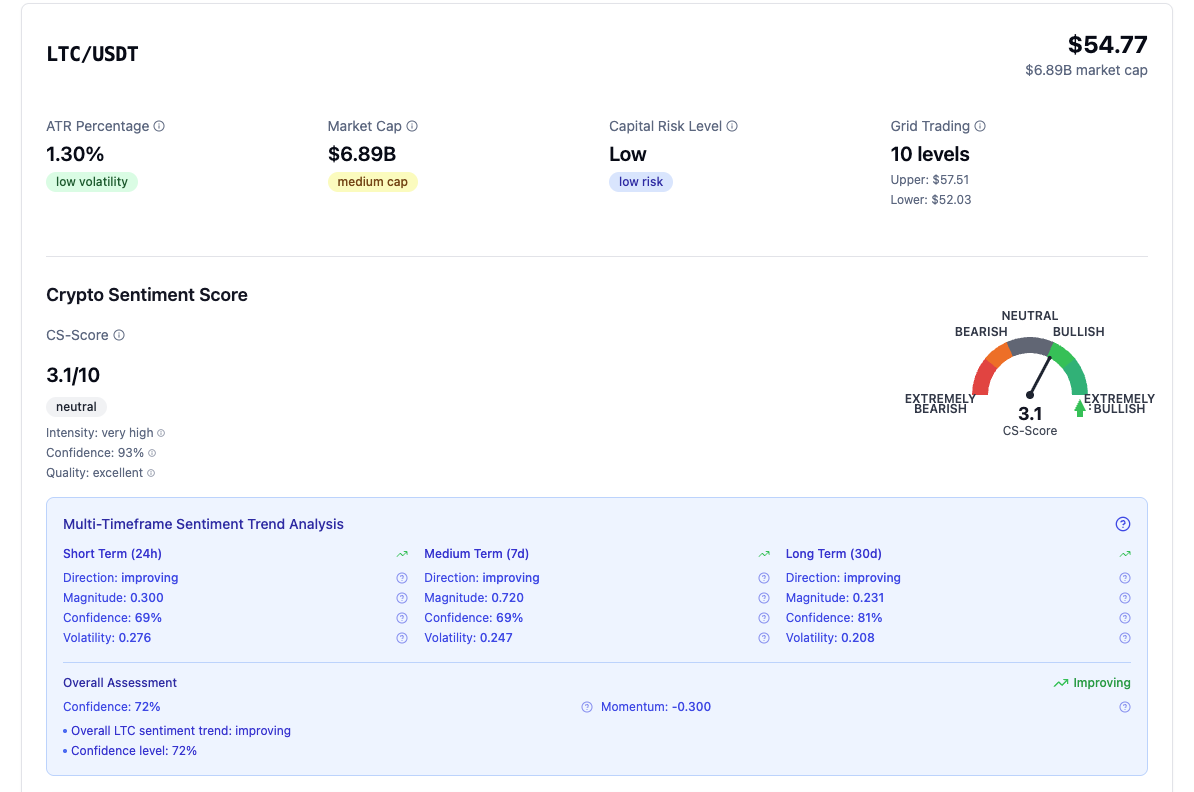Screen dimensions: 1194x792
Task: Click the low risk badge
Action: click(640, 182)
